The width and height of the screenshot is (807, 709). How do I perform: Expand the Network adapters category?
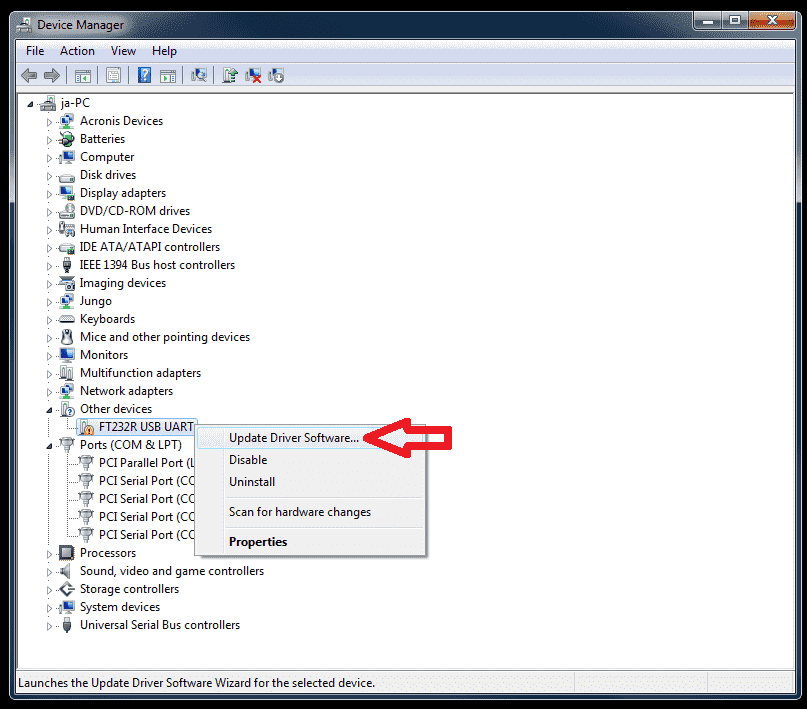[x=49, y=391]
